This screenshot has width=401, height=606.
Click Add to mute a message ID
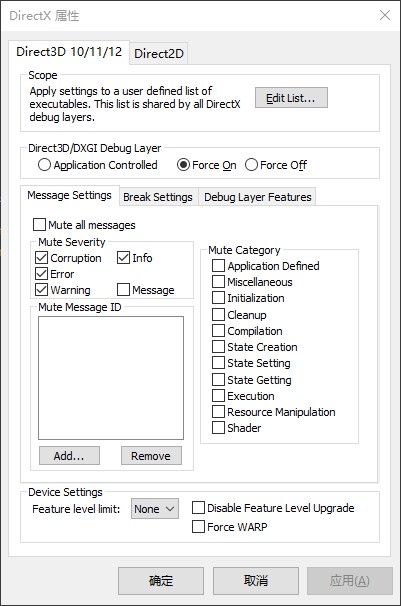pos(69,456)
